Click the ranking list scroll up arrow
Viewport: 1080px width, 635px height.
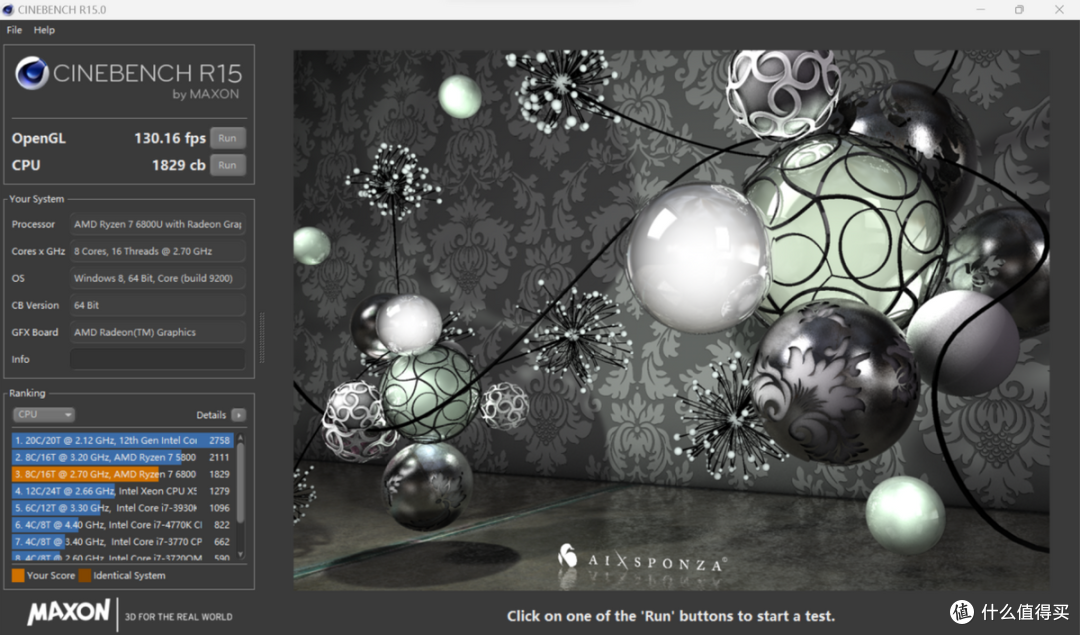[x=240, y=437]
